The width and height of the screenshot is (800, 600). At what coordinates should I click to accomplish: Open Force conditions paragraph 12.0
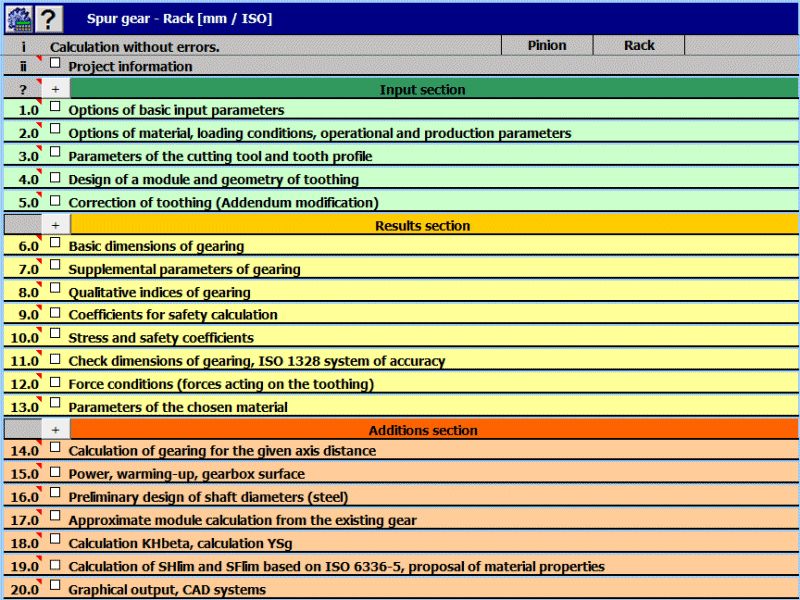(x=401, y=384)
